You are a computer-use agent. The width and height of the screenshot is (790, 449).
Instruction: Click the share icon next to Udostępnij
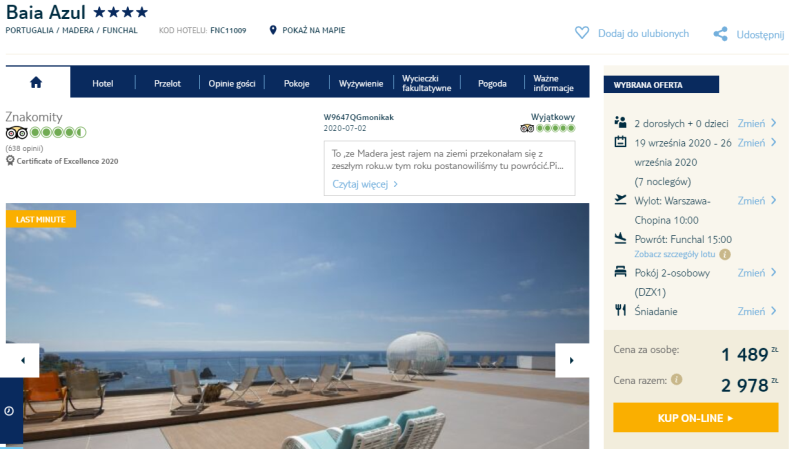point(720,34)
